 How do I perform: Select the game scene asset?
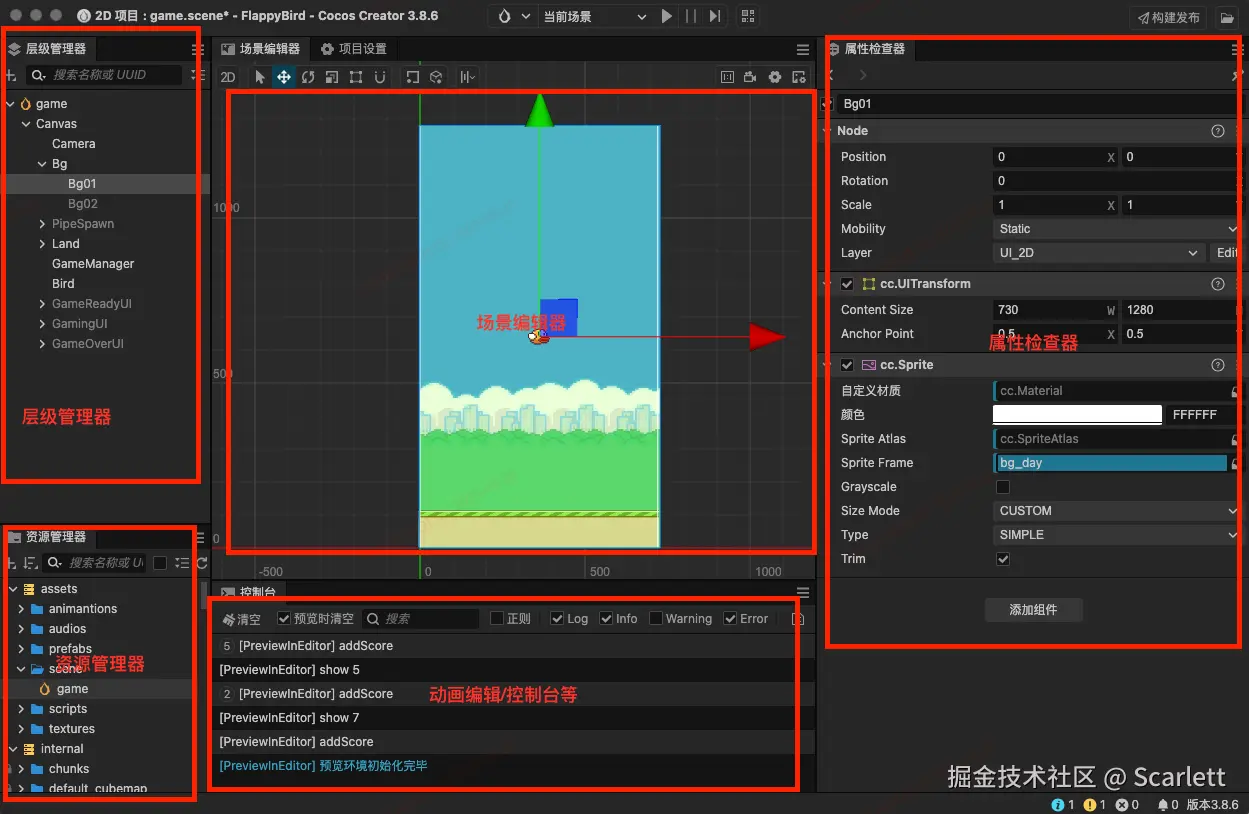(72, 689)
